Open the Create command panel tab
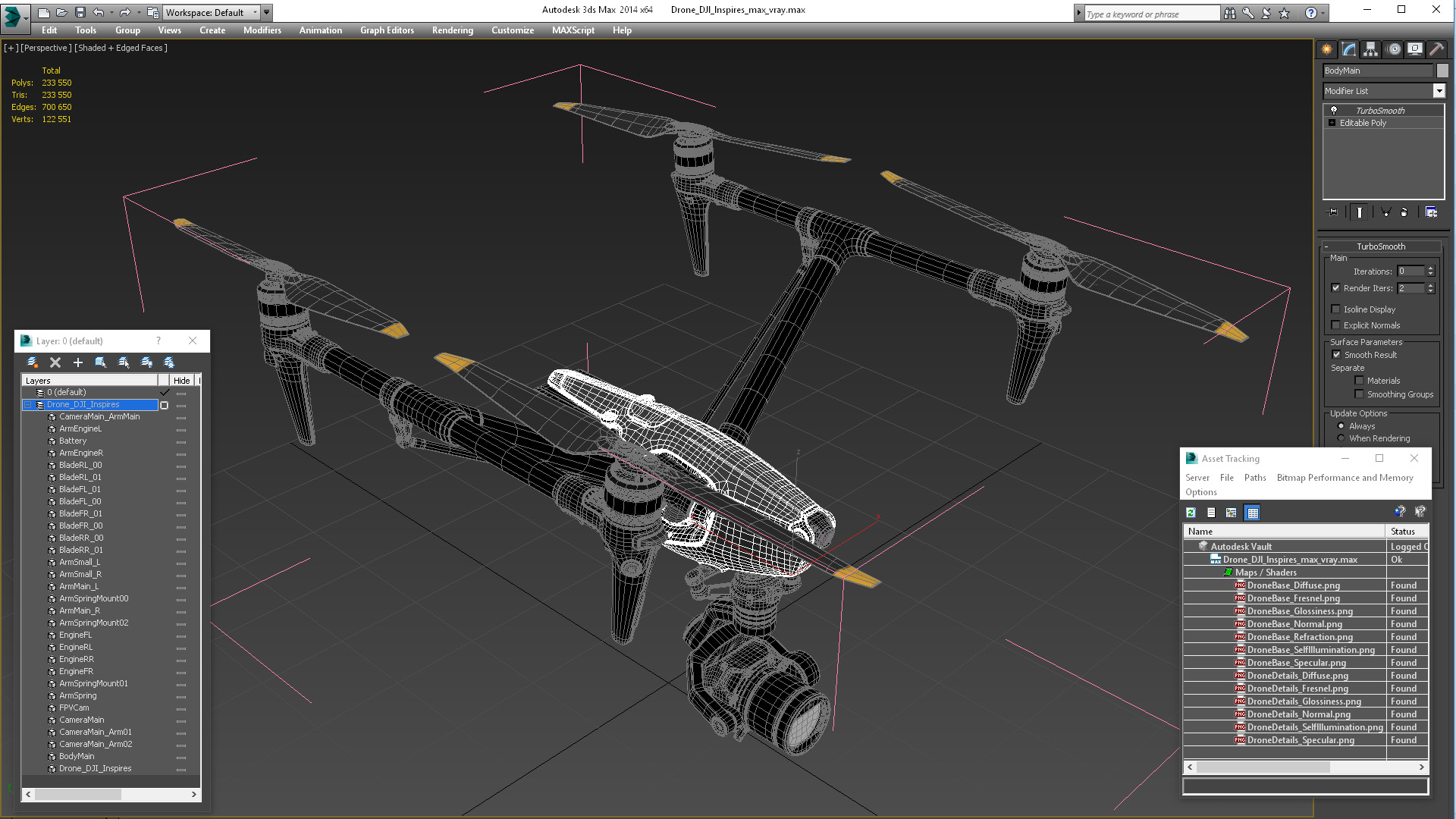Screen dimensions: 1456x819 tap(1327, 49)
